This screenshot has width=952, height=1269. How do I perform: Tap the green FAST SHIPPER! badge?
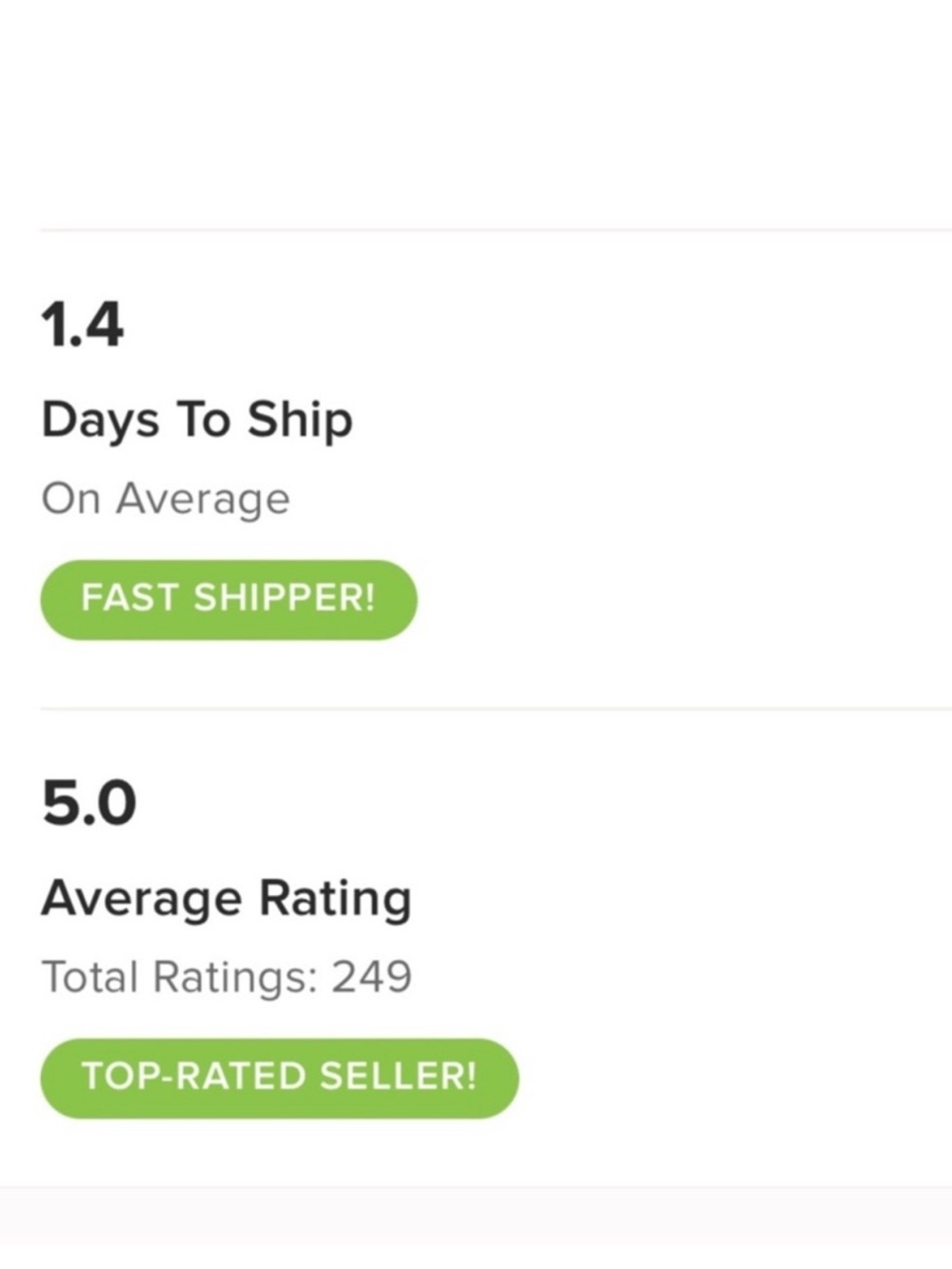pyautogui.click(x=228, y=600)
